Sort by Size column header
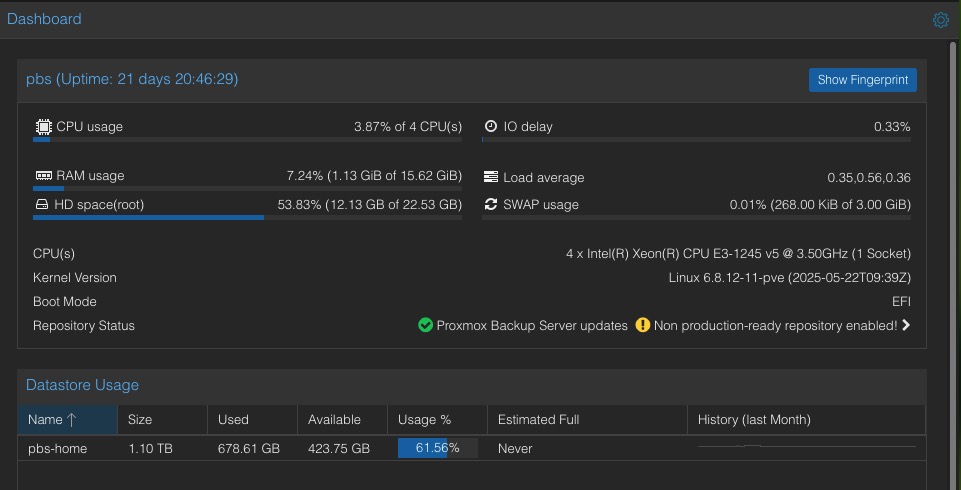961x490 pixels. click(141, 419)
